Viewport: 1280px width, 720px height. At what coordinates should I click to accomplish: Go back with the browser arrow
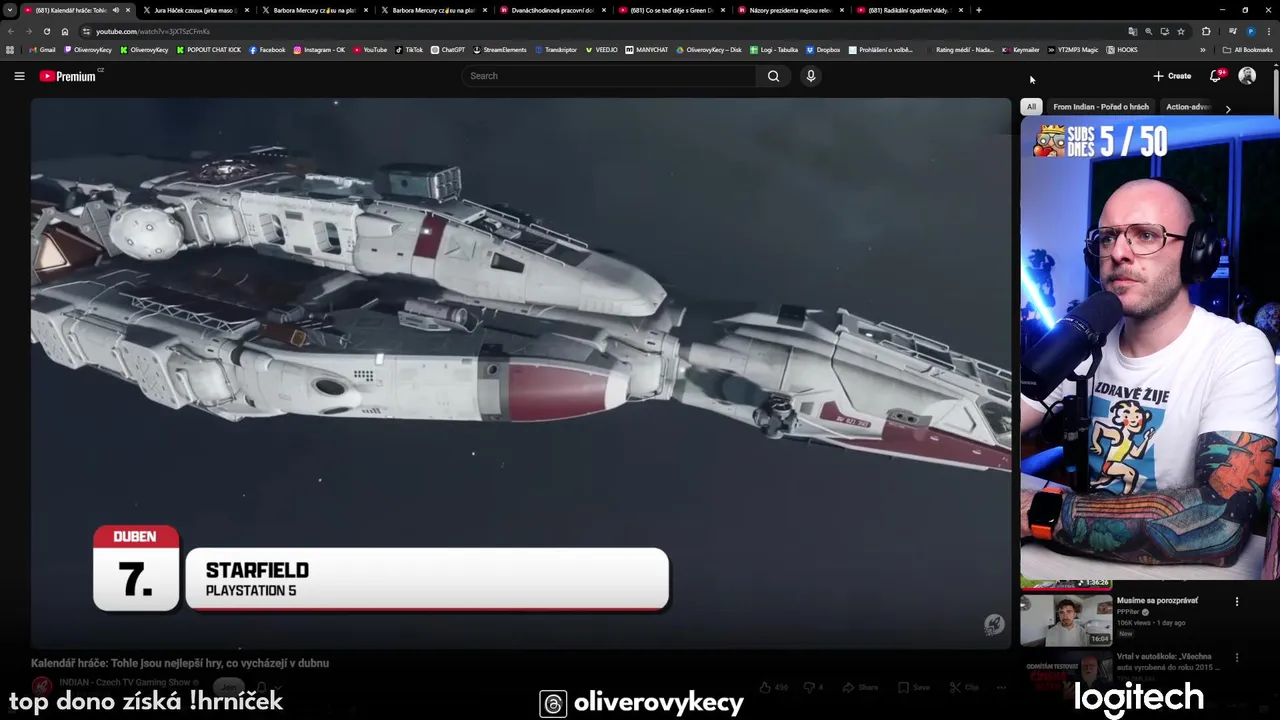pyautogui.click(x=11, y=31)
